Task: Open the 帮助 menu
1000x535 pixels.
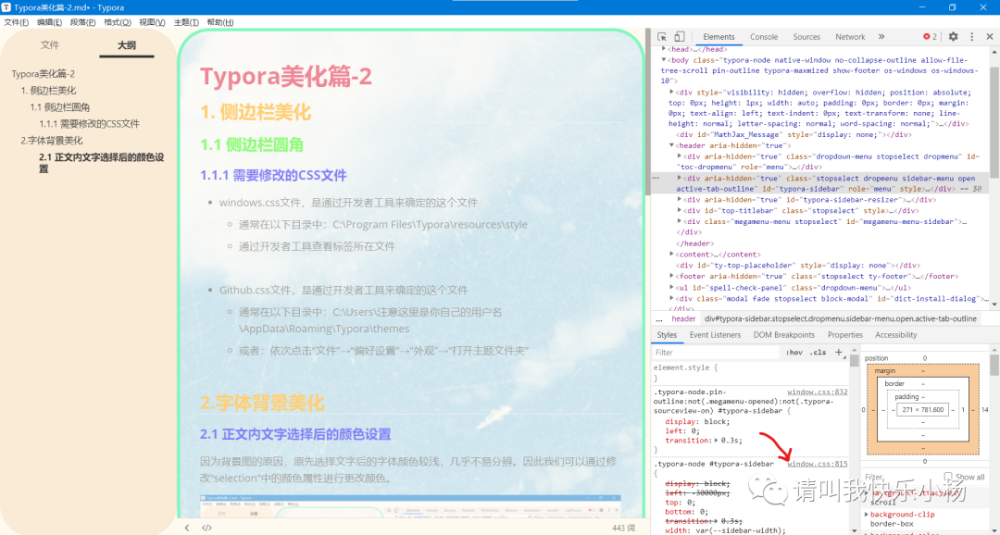Action: (x=220, y=22)
